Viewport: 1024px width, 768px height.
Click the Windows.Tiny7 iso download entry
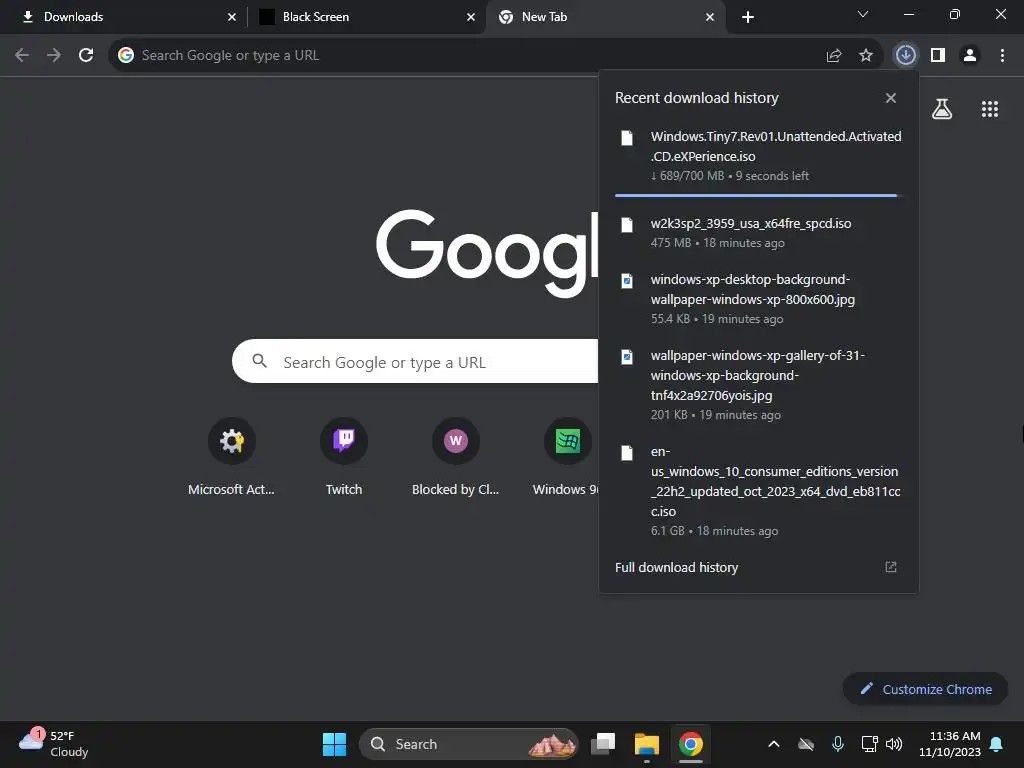click(759, 155)
